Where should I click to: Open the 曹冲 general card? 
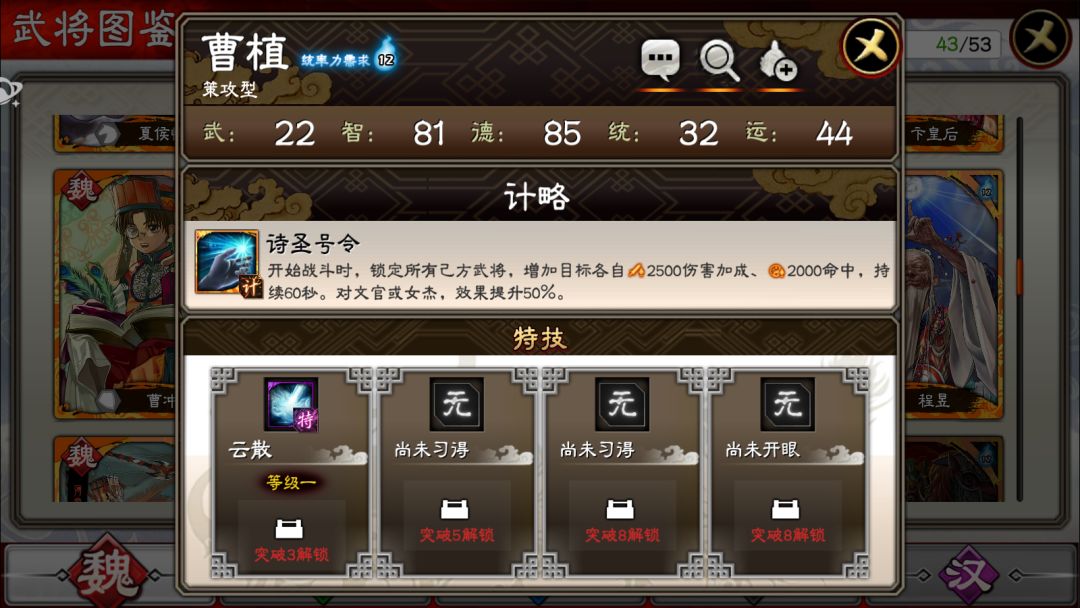[114, 293]
